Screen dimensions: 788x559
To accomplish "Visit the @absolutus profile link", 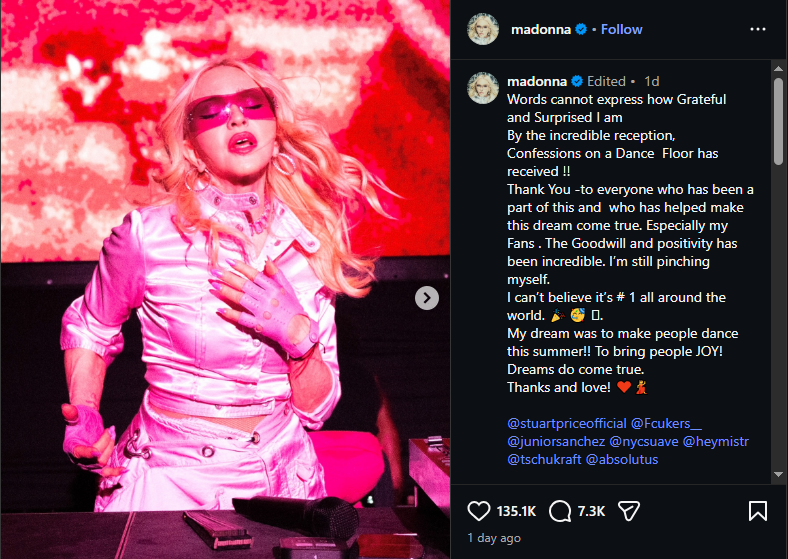I will [622, 459].
